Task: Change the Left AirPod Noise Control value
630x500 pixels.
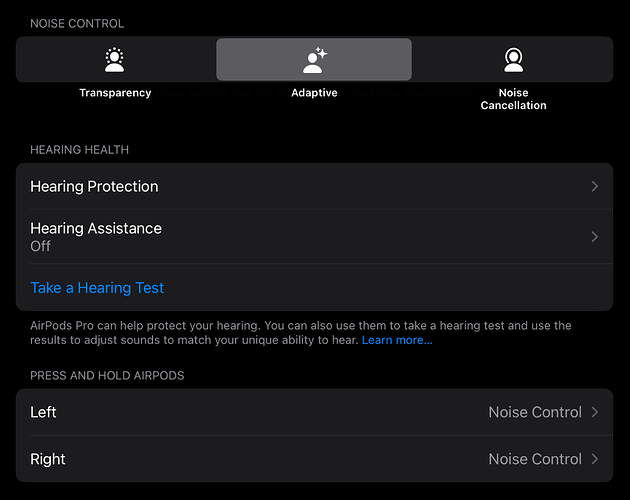Action: pyautogui.click(x=534, y=412)
